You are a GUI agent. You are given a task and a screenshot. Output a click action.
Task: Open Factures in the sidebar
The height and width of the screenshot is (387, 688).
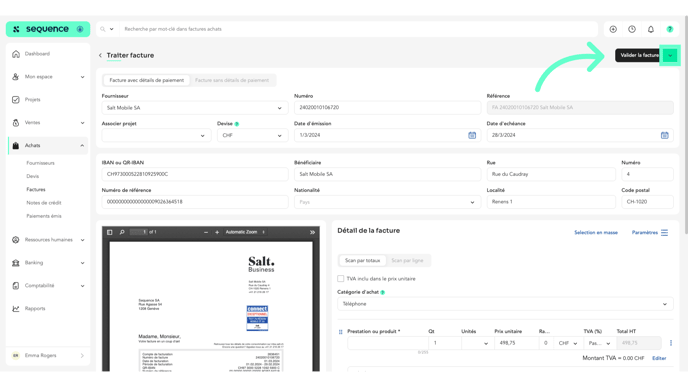pyautogui.click(x=36, y=190)
